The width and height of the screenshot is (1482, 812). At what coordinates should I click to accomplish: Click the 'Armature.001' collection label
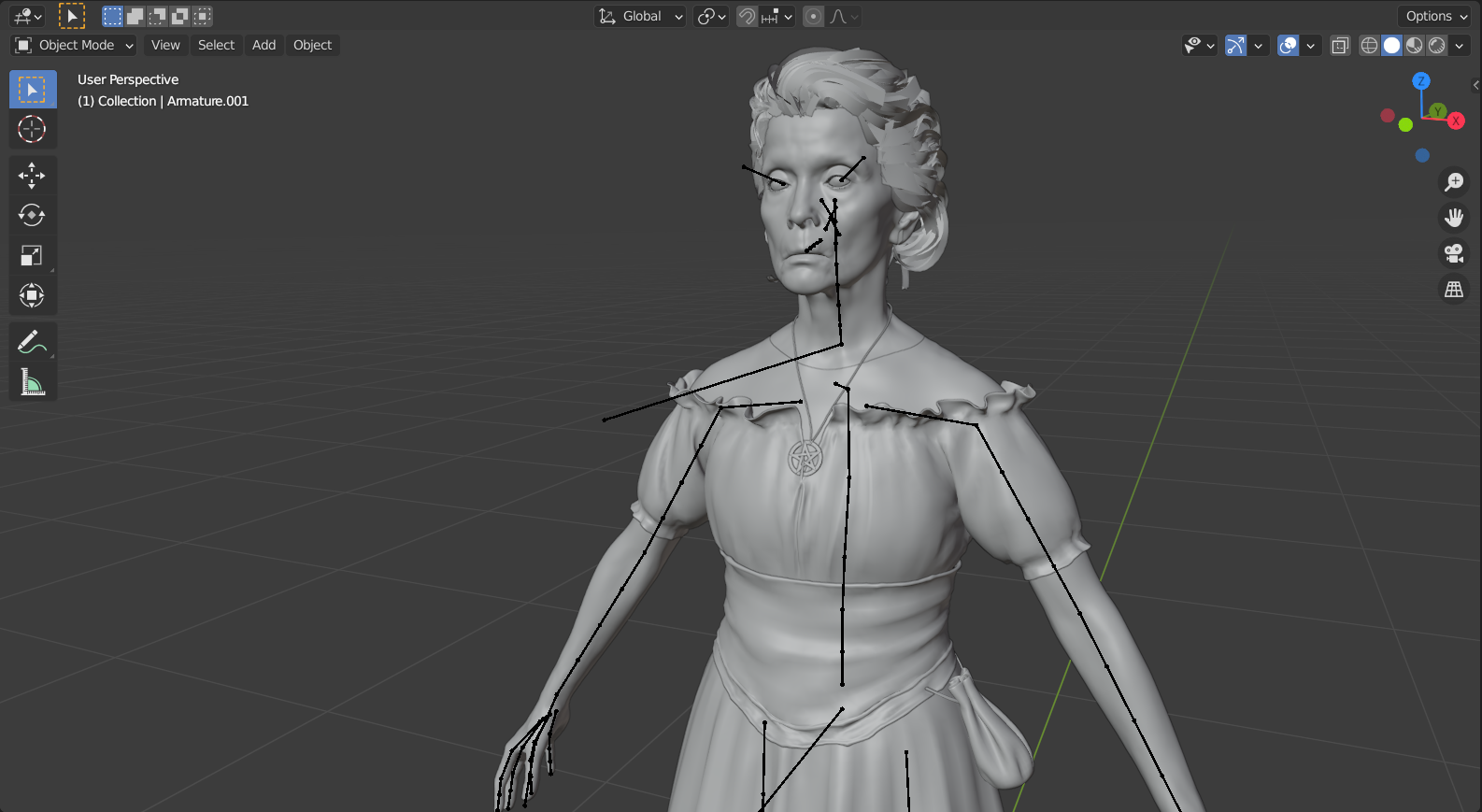(207, 101)
